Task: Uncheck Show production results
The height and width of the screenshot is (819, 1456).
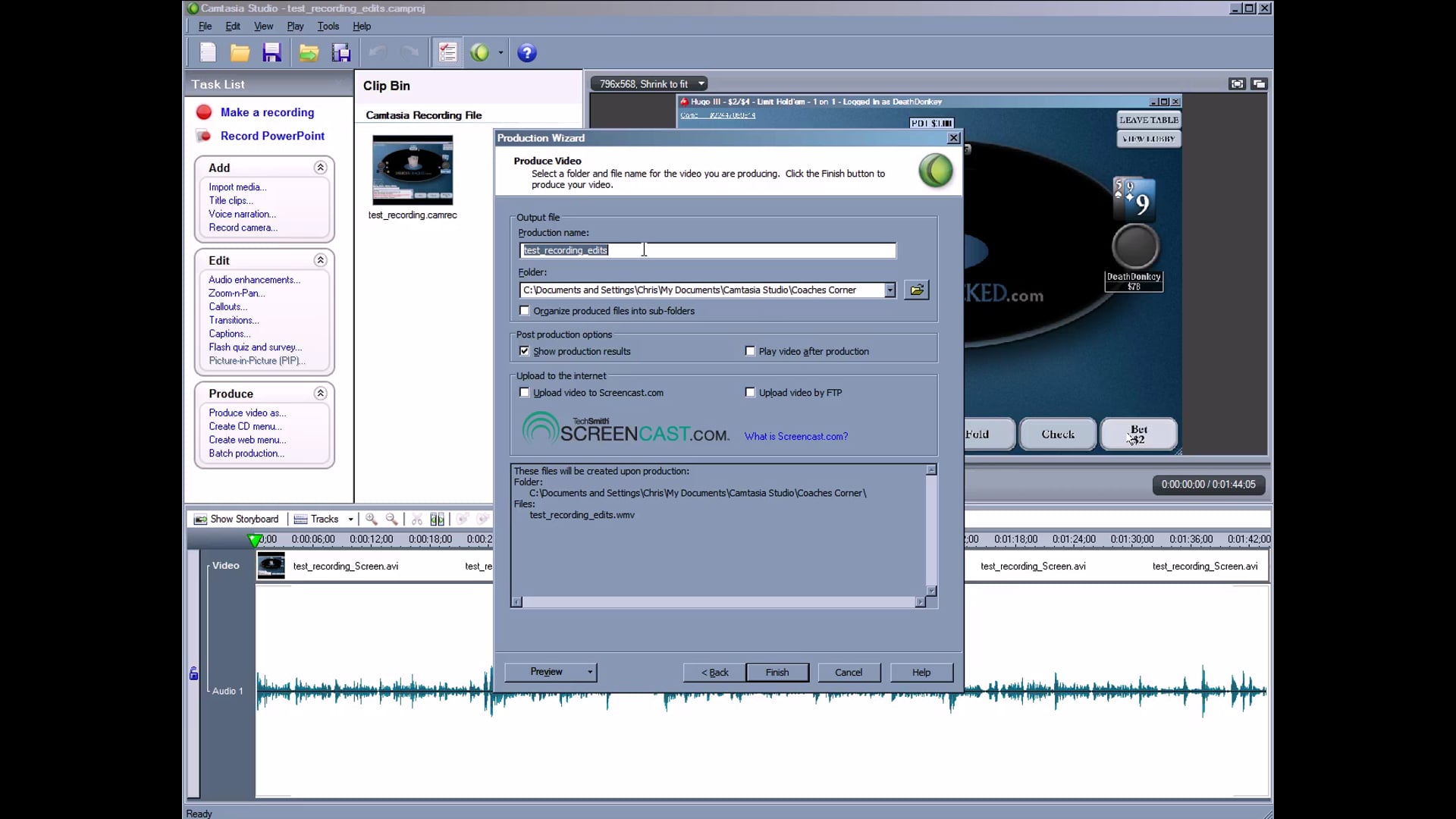Action: tap(525, 351)
